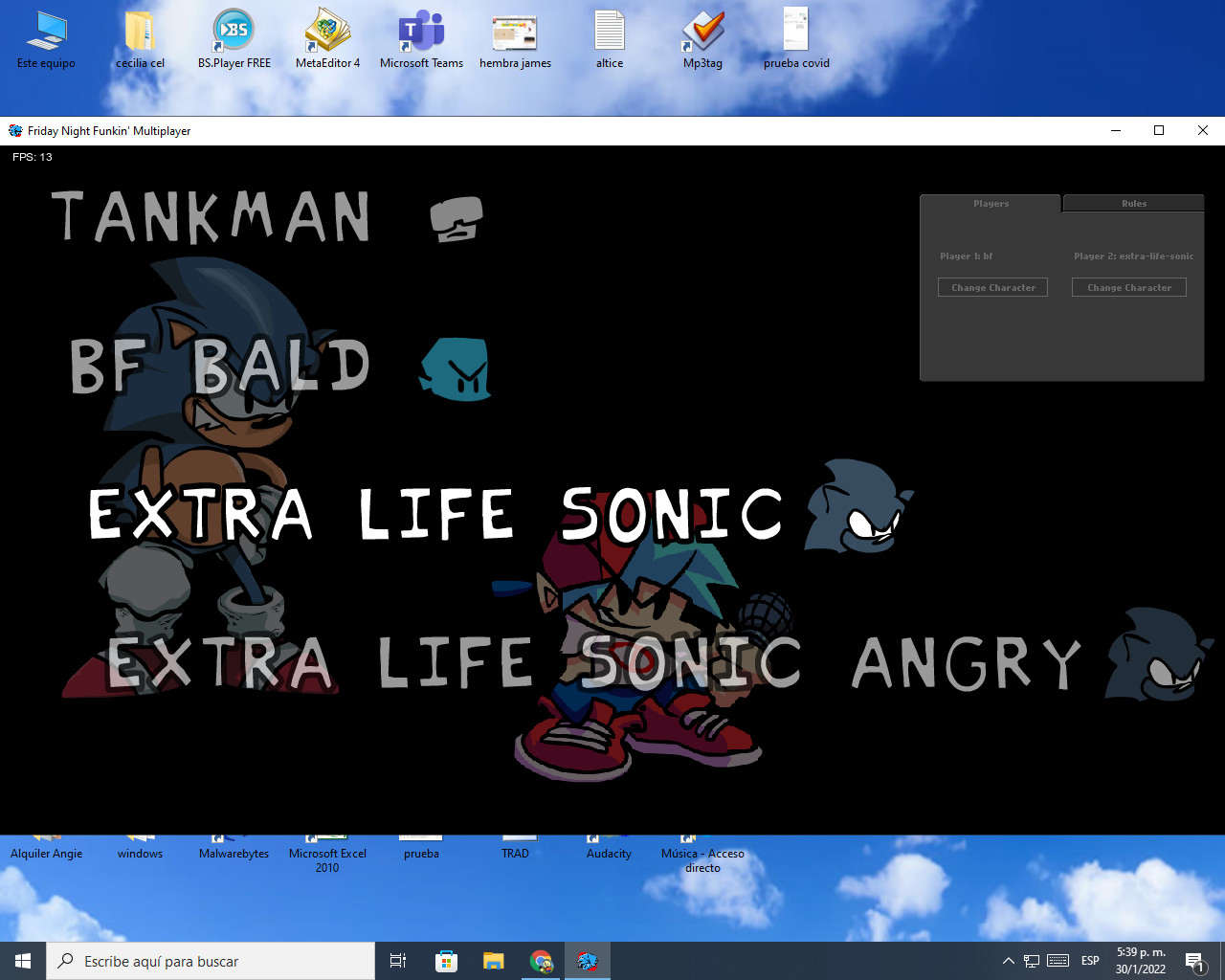Switch to the Rules tab
The height and width of the screenshot is (980, 1225).
pos(1133,203)
